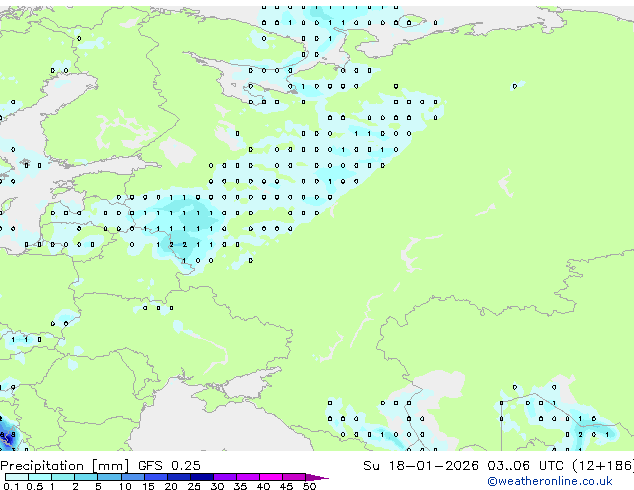Image resolution: width=634 pixels, height=490 pixels.
Task: Choose the 40–45 mm magenta legend swatch
Action: click(x=271, y=477)
